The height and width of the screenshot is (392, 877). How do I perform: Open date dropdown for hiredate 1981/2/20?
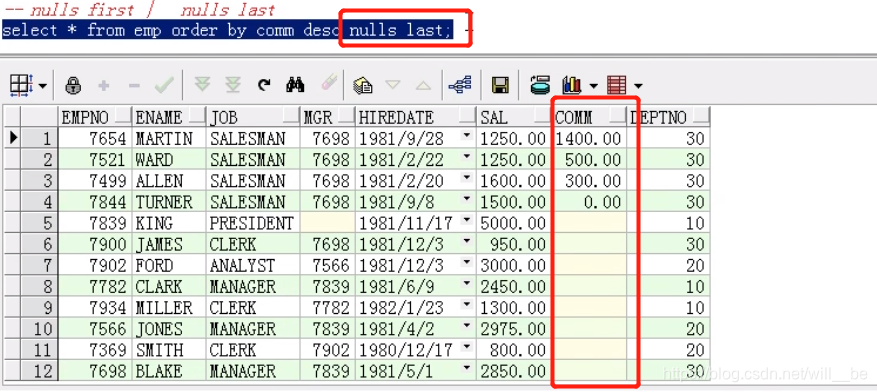[466, 178]
